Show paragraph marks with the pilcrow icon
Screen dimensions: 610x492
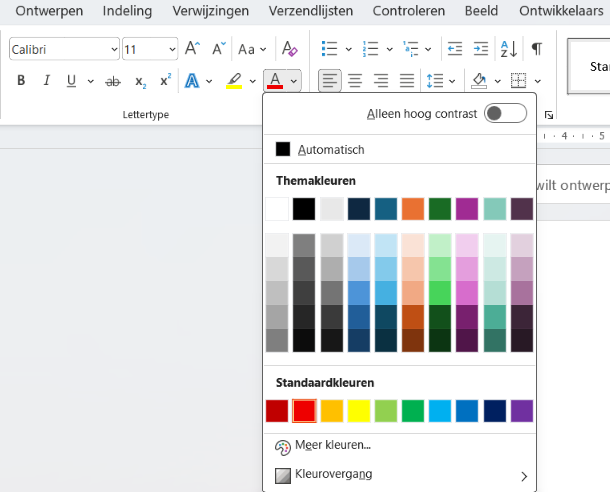[537, 49]
